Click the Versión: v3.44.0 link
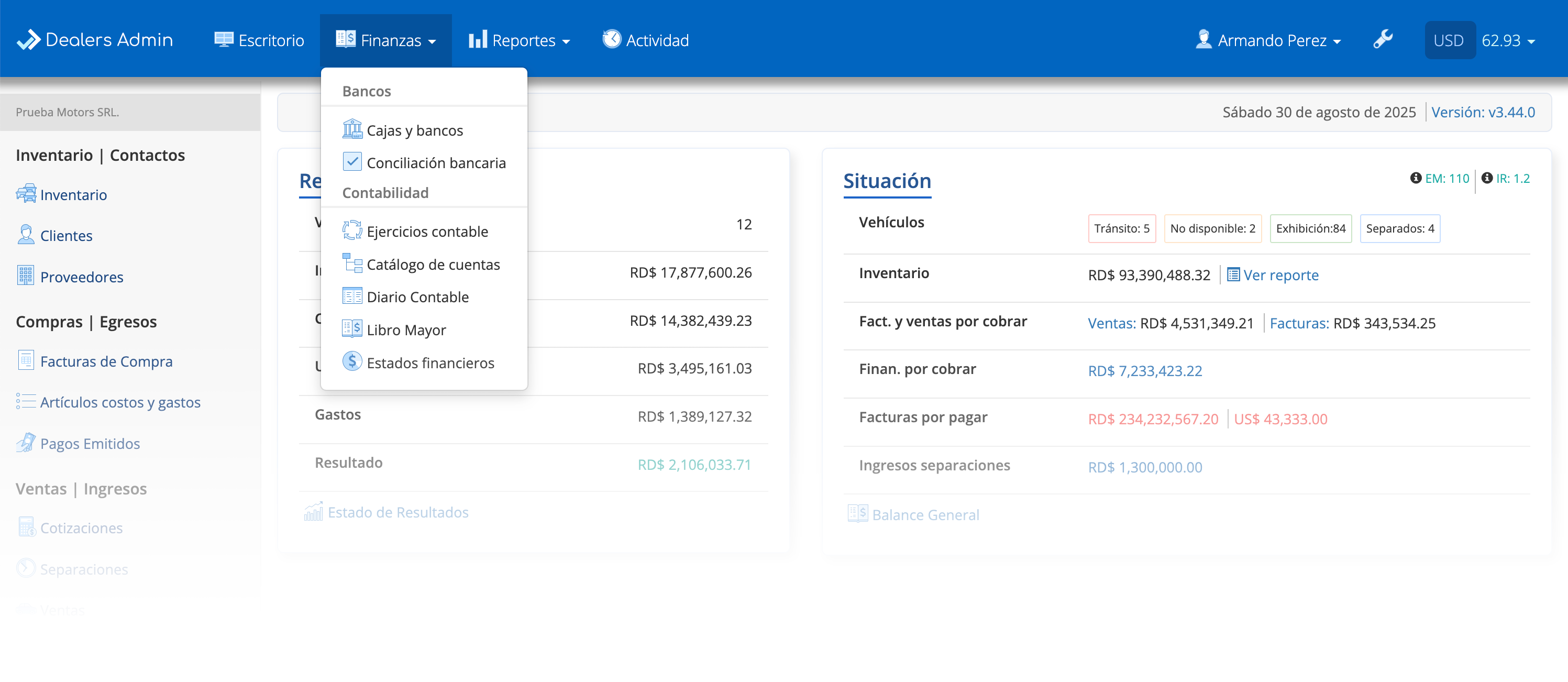This screenshot has height=682, width=1568. tap(1483, 112)
